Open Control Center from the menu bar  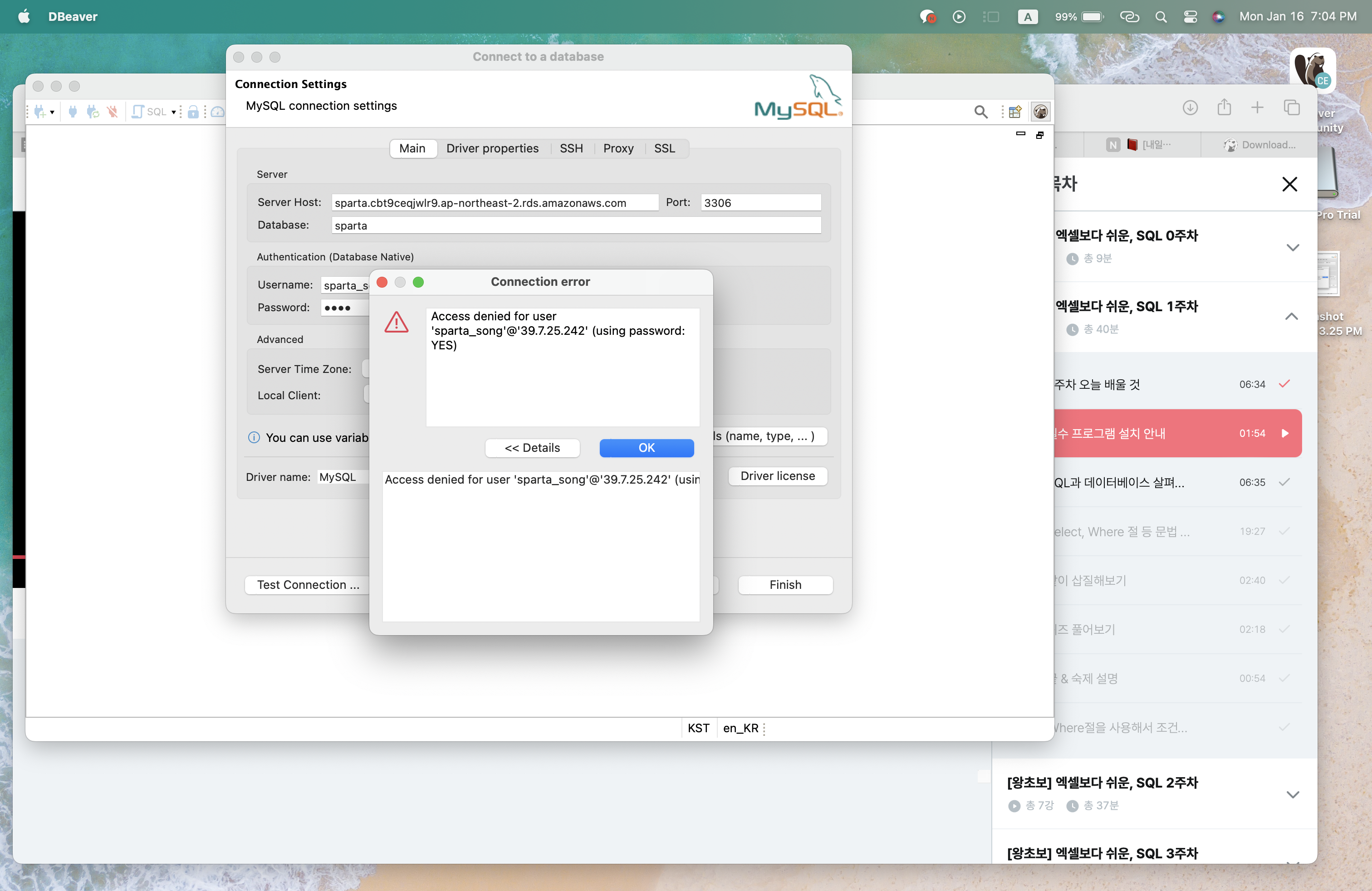1191,17
